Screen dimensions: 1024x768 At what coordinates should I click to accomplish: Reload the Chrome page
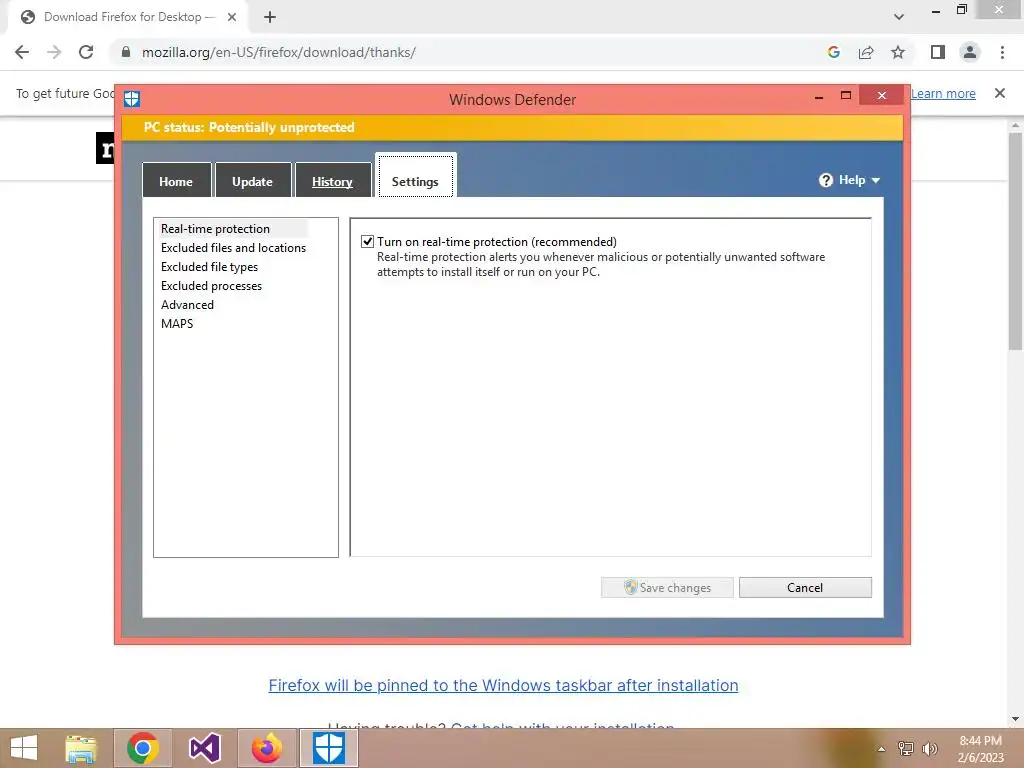tap(86, 52)
